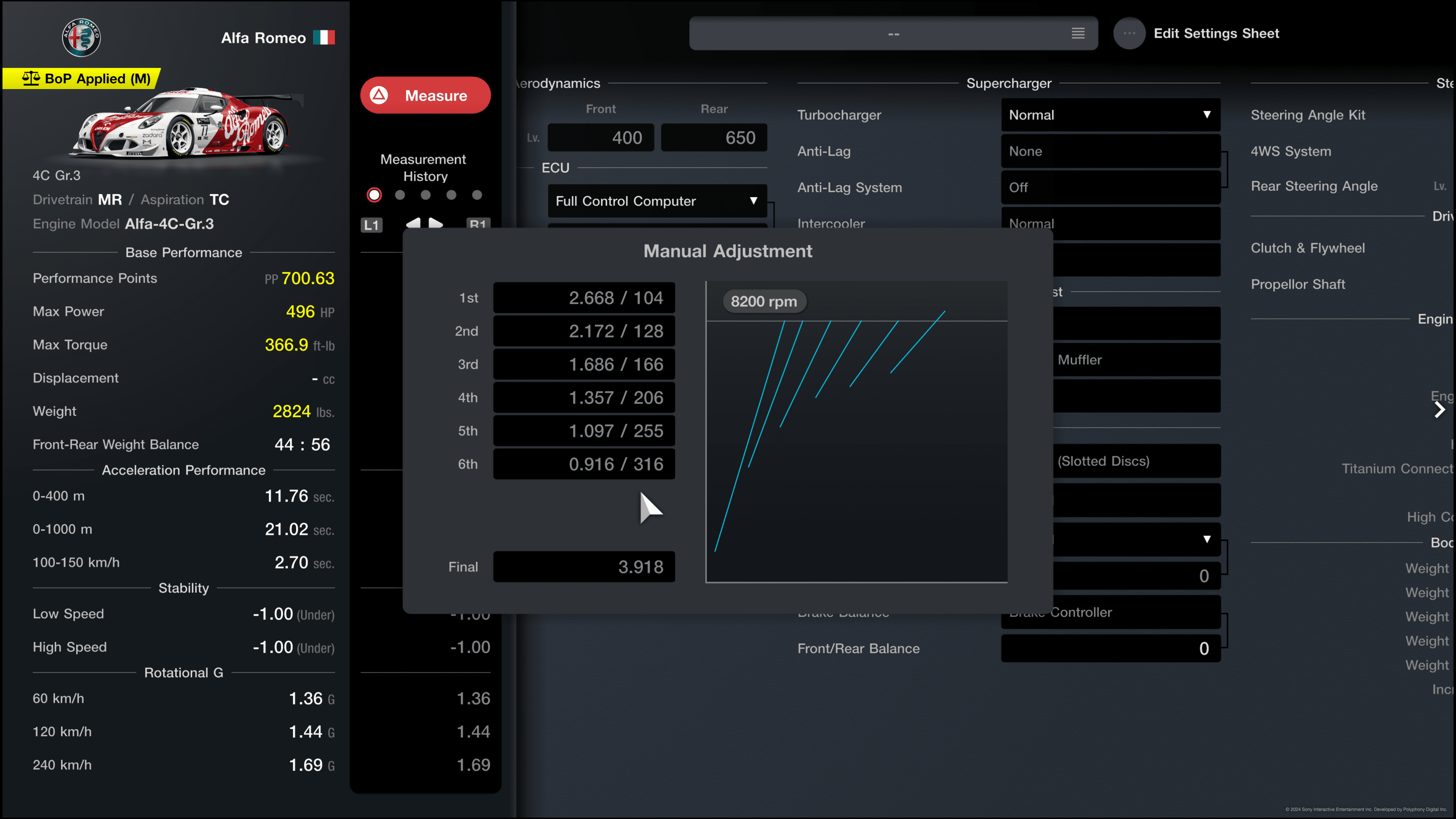Click the Clutch & Flywheel option
The height and width of the screenshot is (819, 1456).
coord(1307,248)
